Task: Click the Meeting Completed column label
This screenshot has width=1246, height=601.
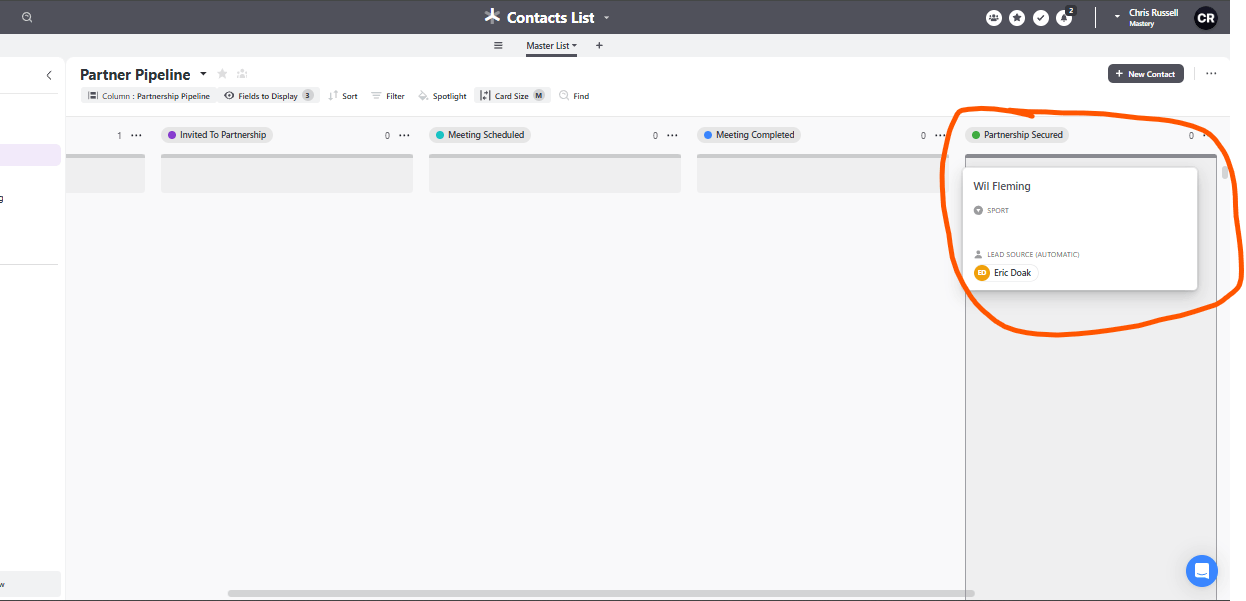Action: coord(749,135)
